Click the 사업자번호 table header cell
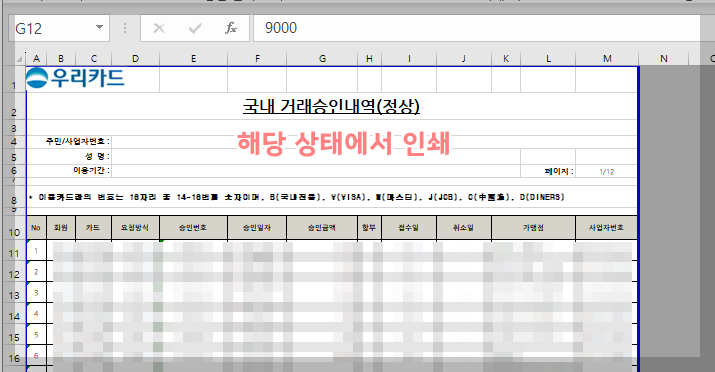The width and height of the screenshot is (715, 372). pyautogui.click(x=606, y=228)
